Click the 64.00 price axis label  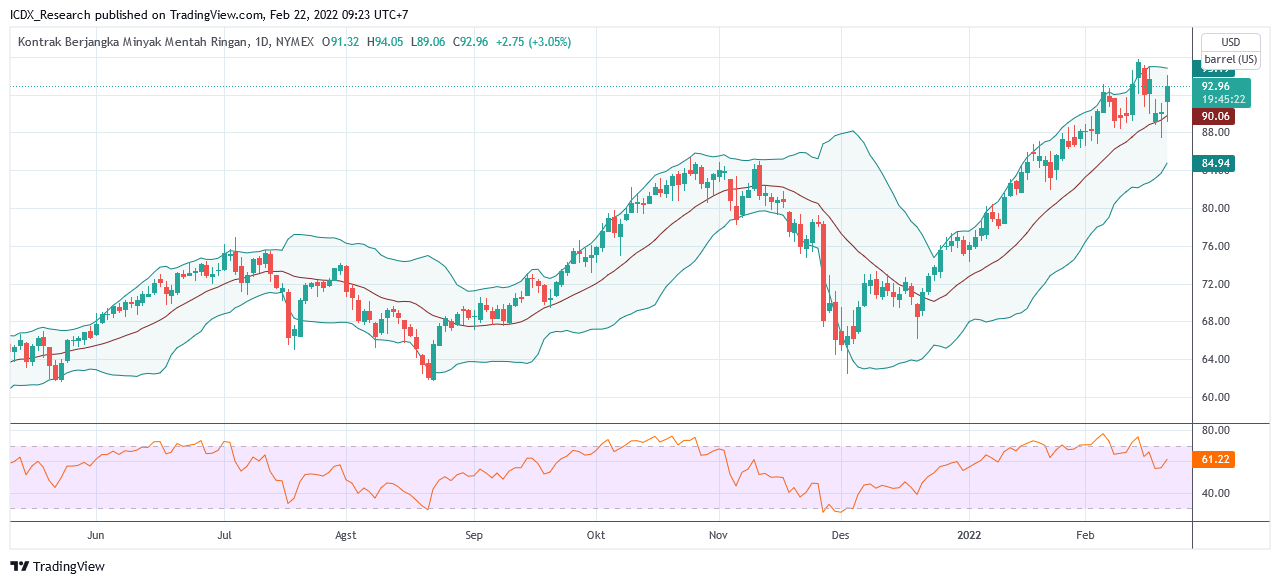click(x=1215, y=359)
